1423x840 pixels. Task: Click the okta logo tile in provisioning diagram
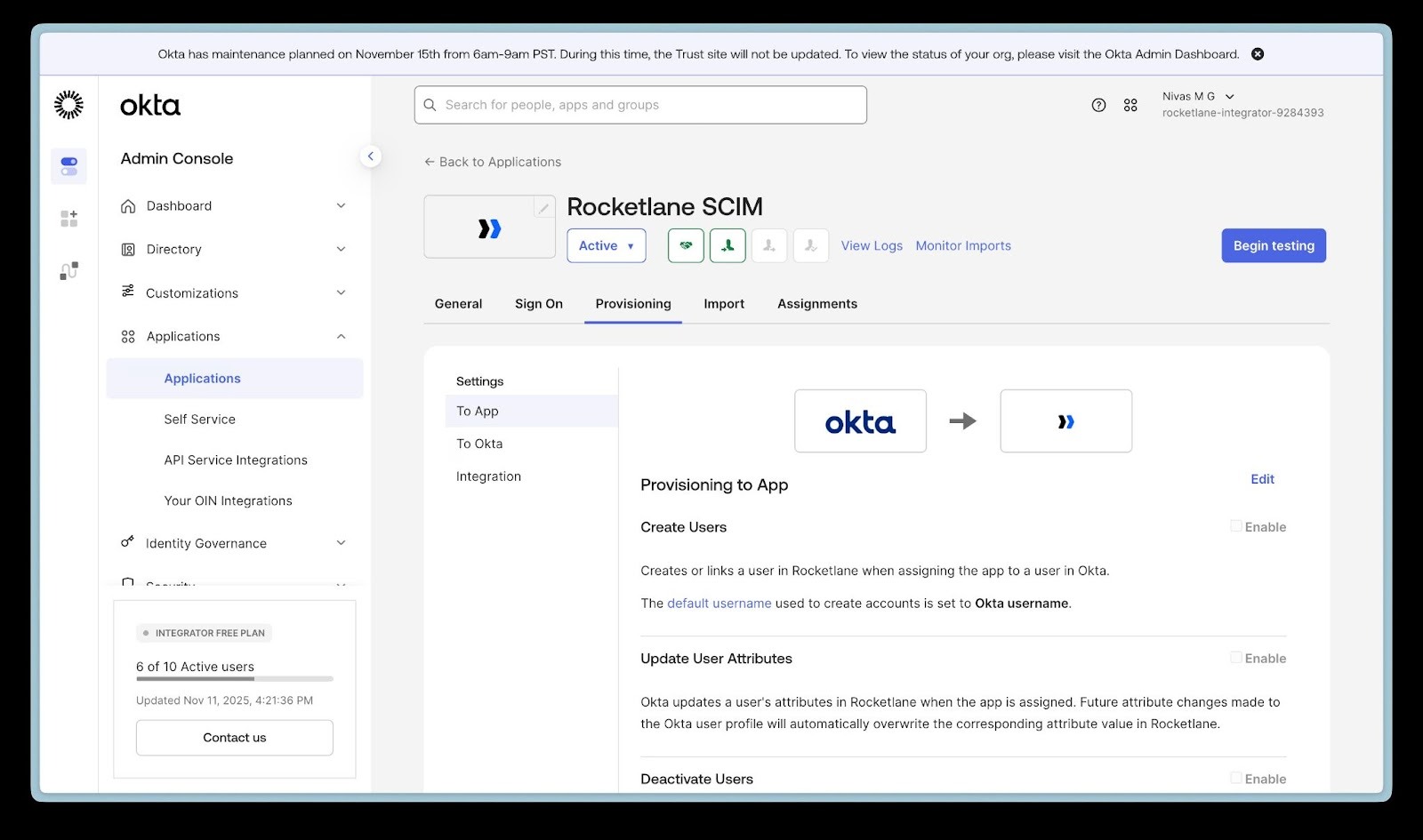point(860,421)
